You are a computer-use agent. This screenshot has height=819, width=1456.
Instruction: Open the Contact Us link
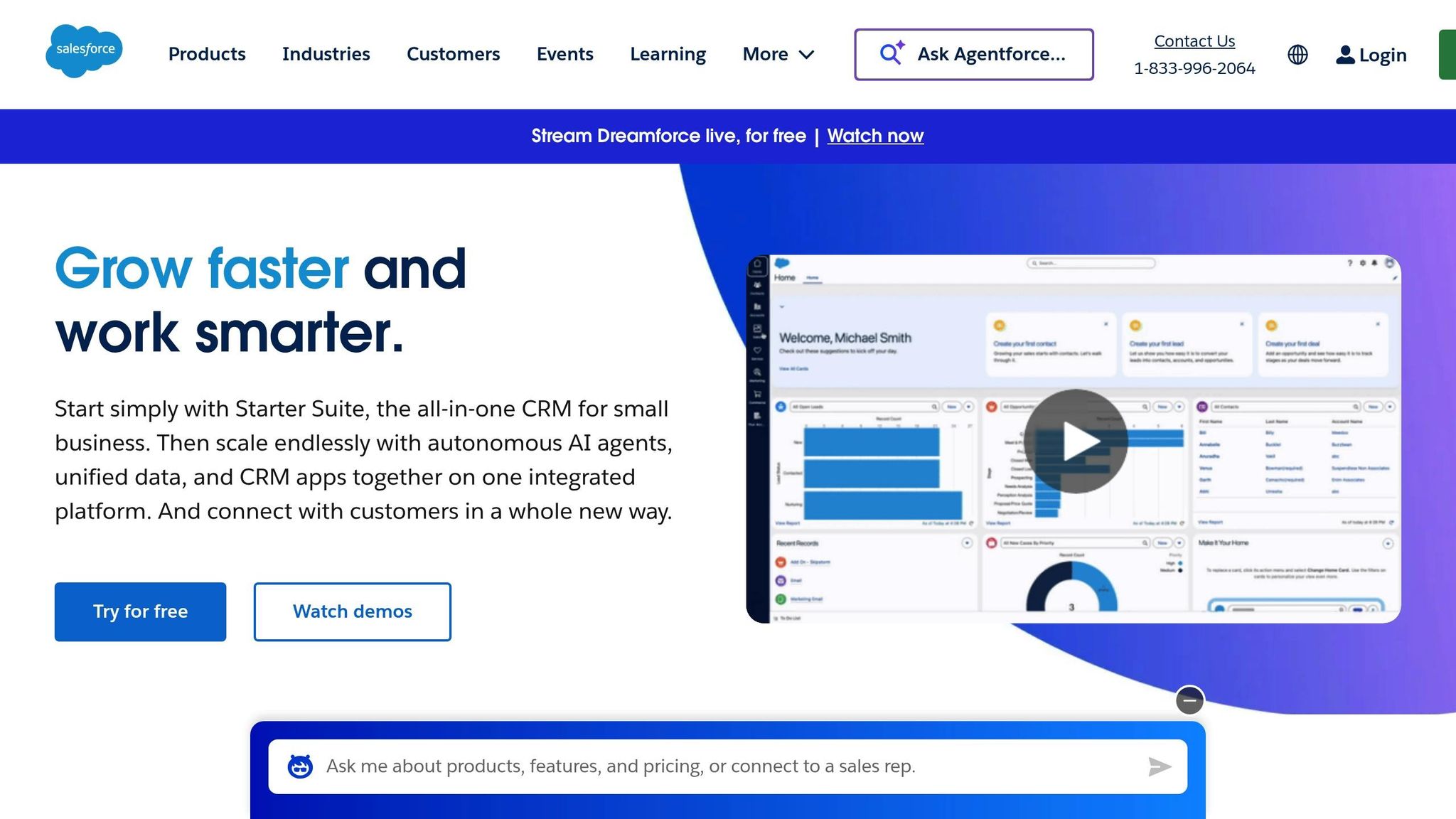(x=1194, y=41)
